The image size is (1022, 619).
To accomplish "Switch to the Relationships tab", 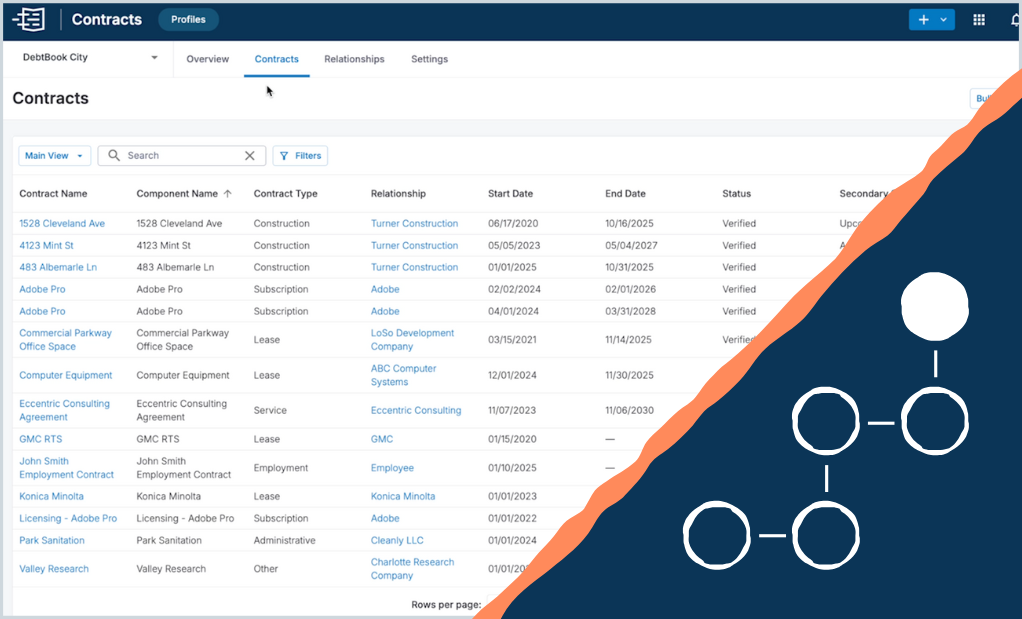I will 354,59.
